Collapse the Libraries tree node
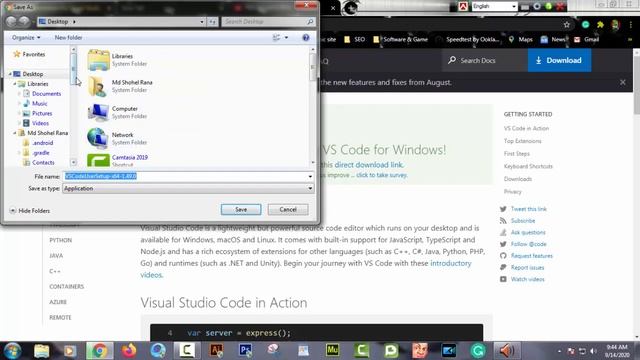Viewport: 640px width, 360px height. (15, 84)
